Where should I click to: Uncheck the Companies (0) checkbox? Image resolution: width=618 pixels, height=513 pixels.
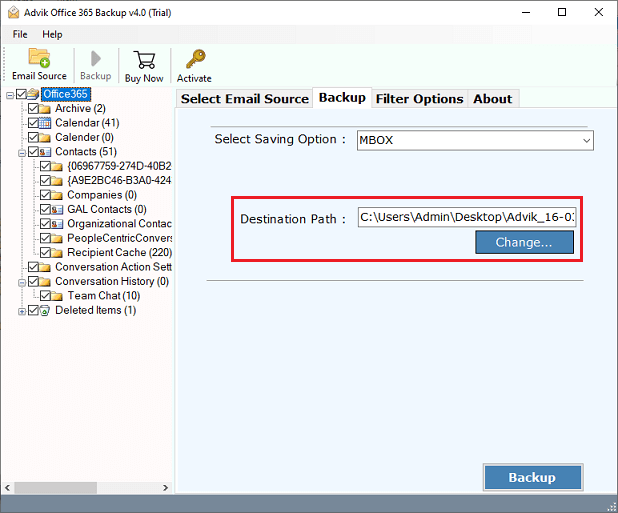point(45,195)
